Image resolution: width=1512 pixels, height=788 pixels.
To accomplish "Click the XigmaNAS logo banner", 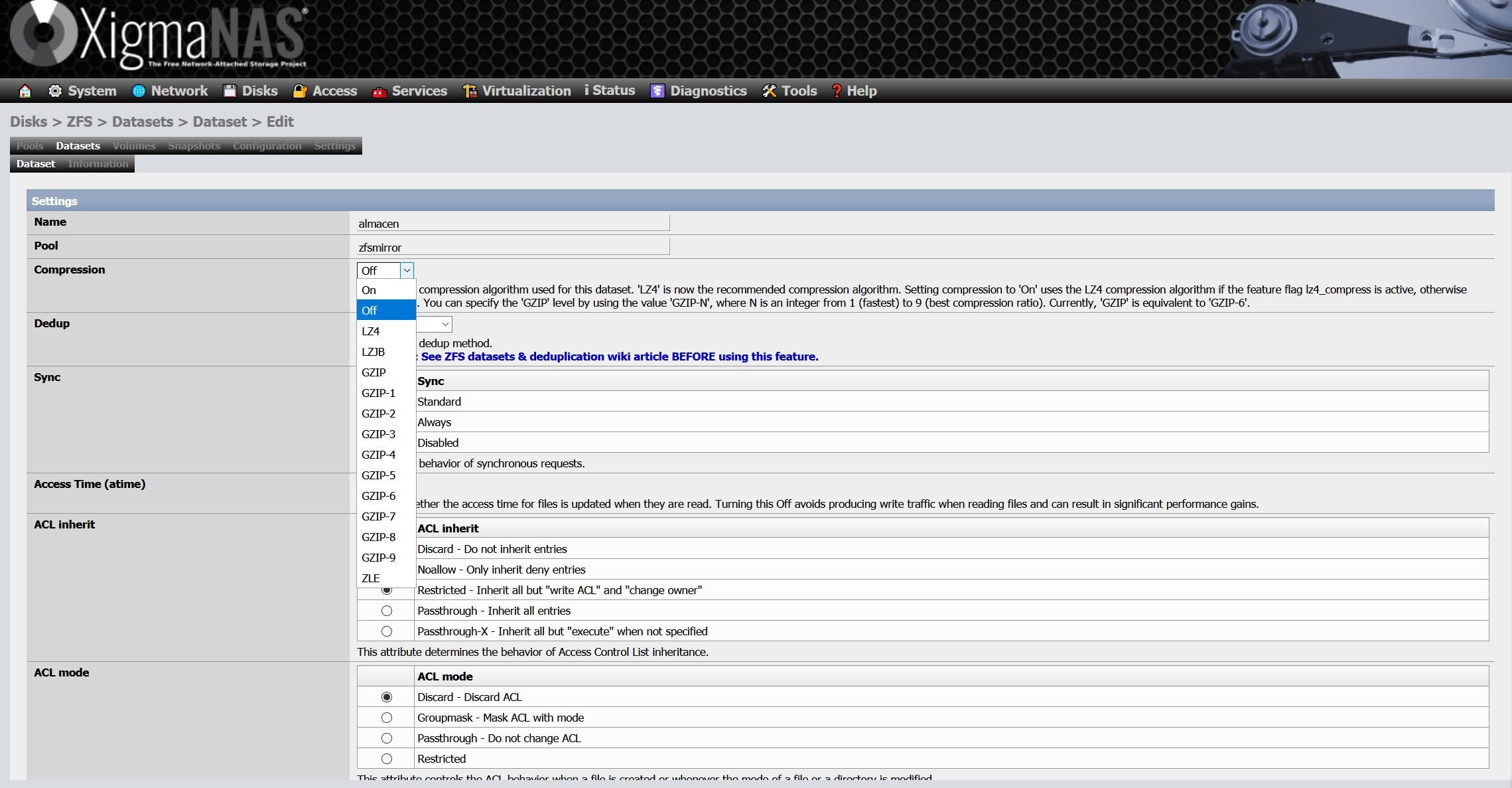I will coord(159,37).
